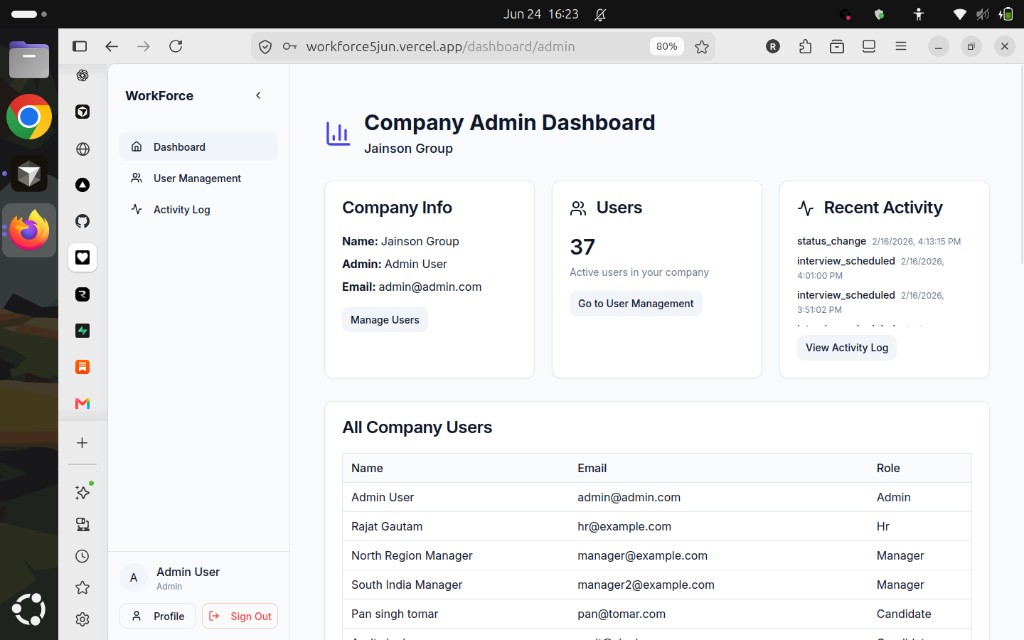Click the Sign Out button
Image resolution: width=1024 pixels, height=640 pixels.
tap(240, 616)
